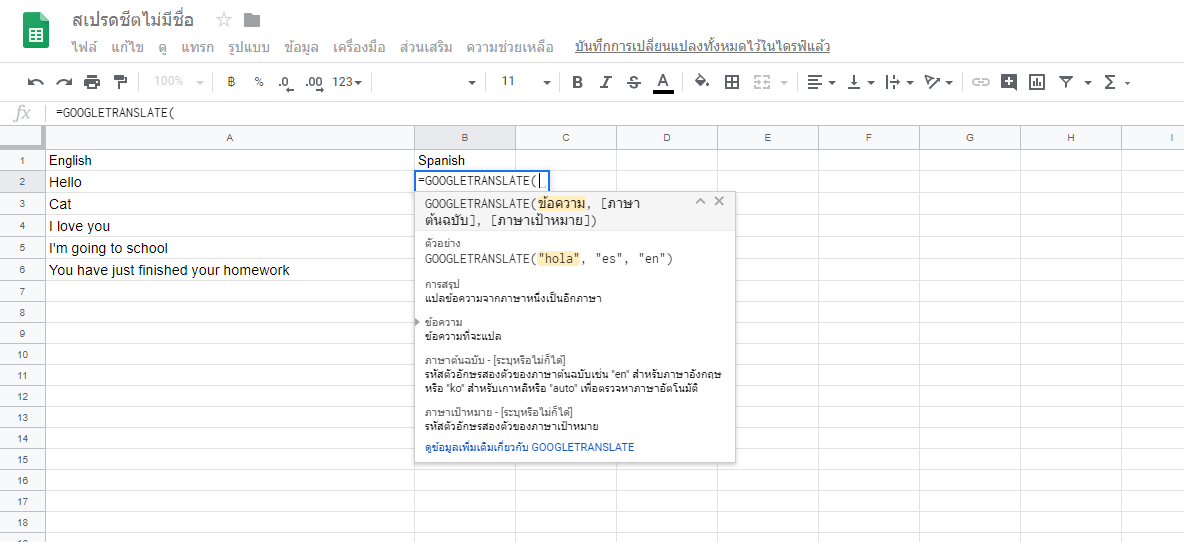Open more number formats 123 dropdown

pos(347,82)
